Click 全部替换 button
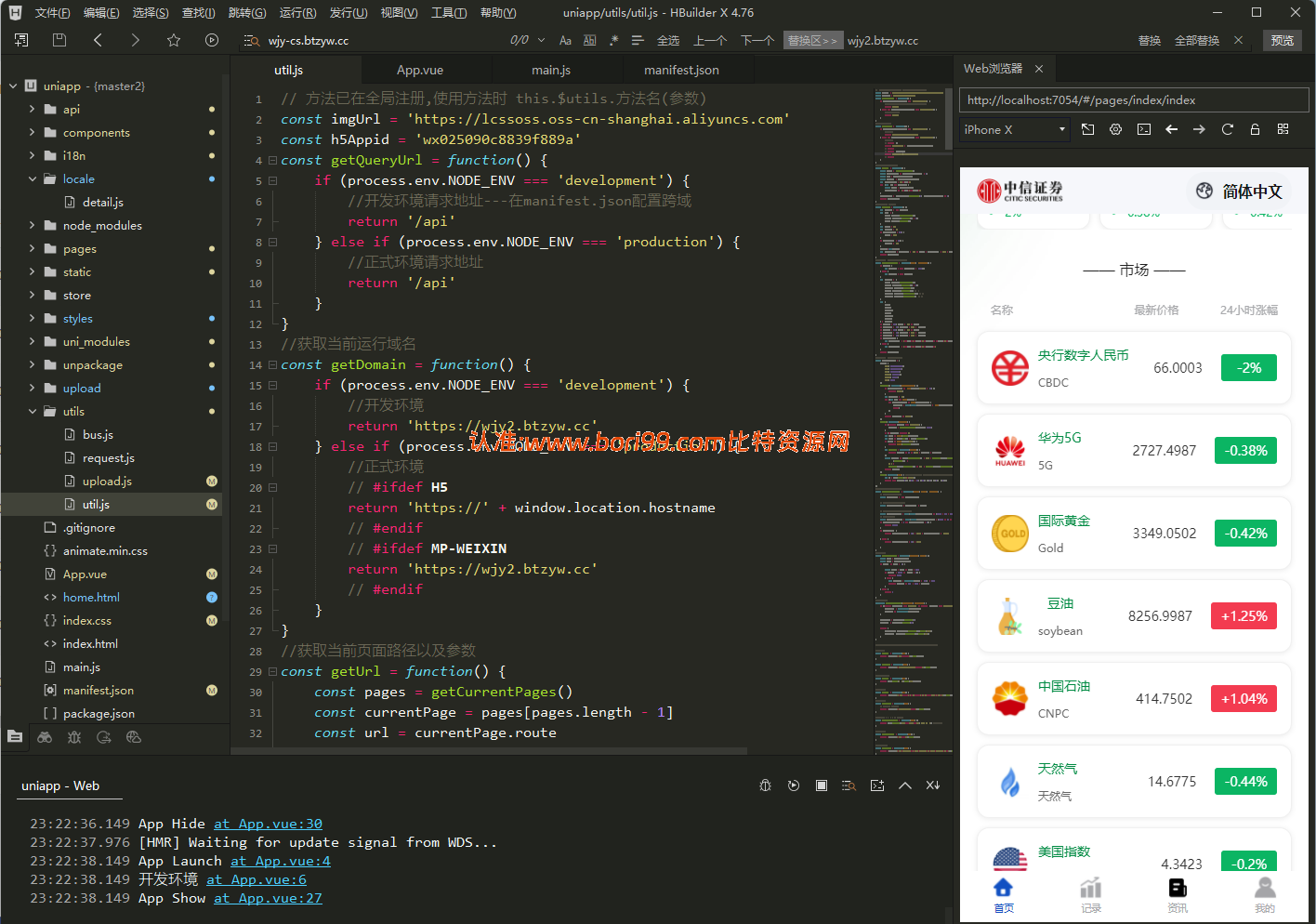 (1197, 40)
